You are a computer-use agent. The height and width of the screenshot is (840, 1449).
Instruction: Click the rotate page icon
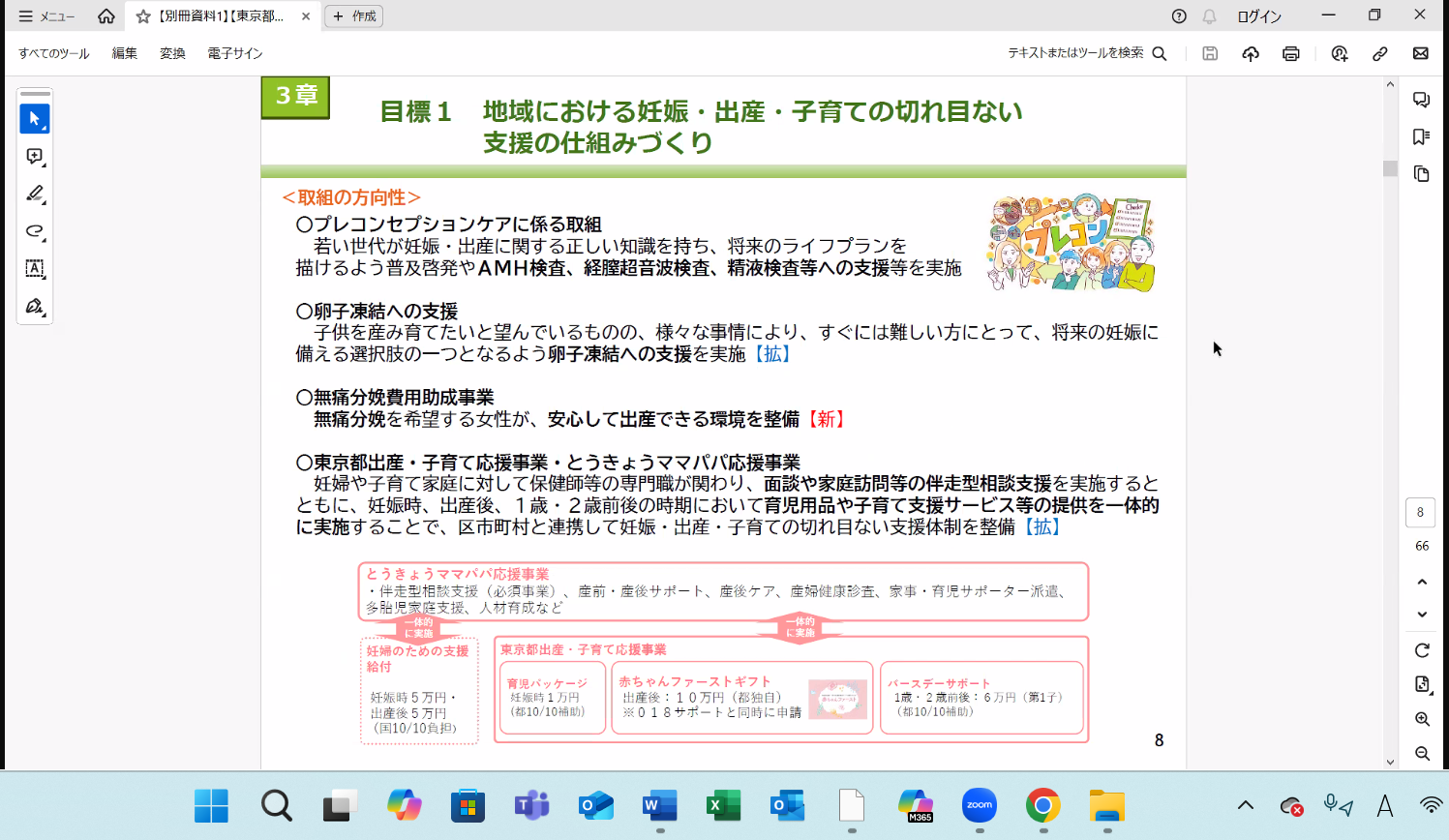click(1422, 650)
